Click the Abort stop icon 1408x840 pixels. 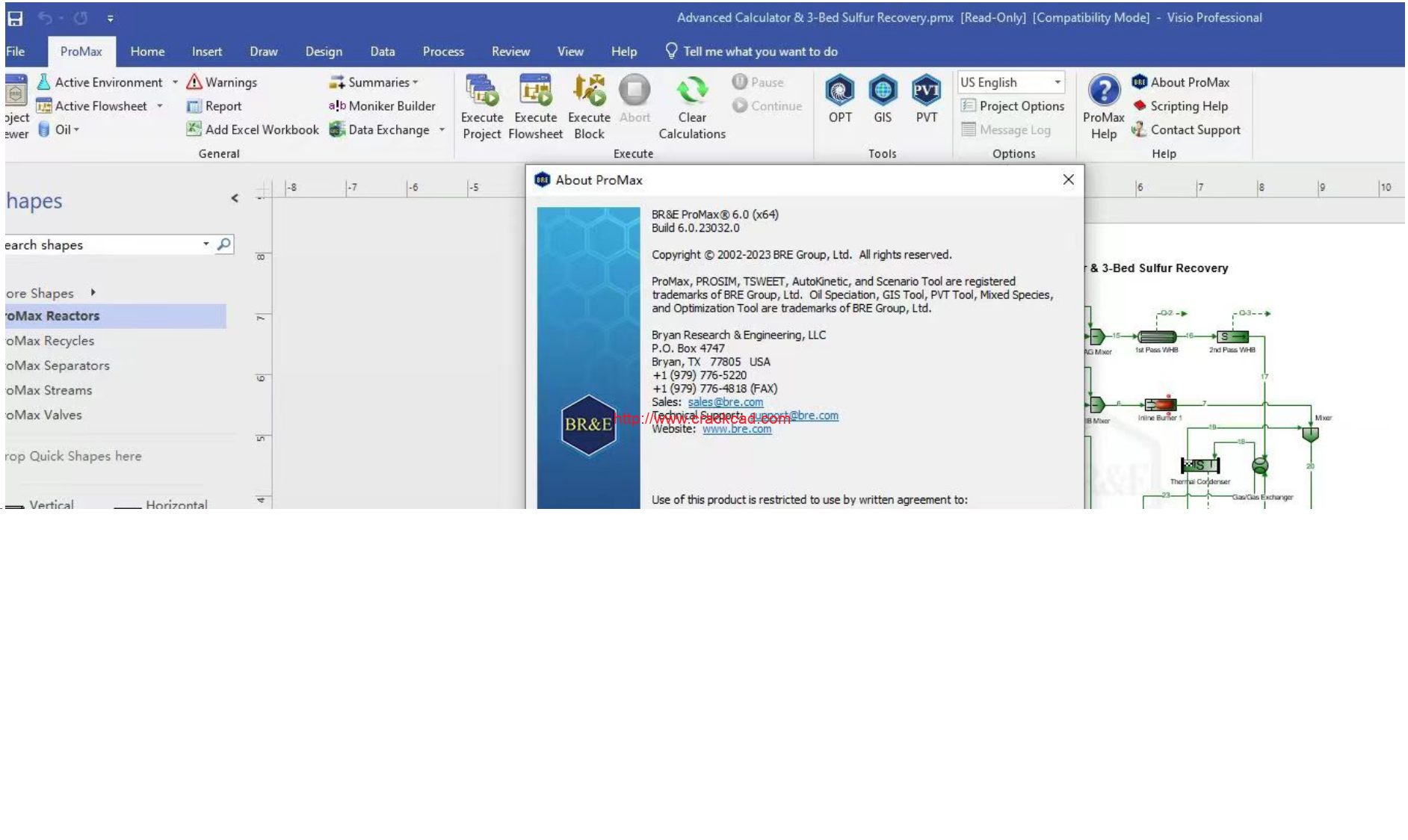(x=634, y=90)
